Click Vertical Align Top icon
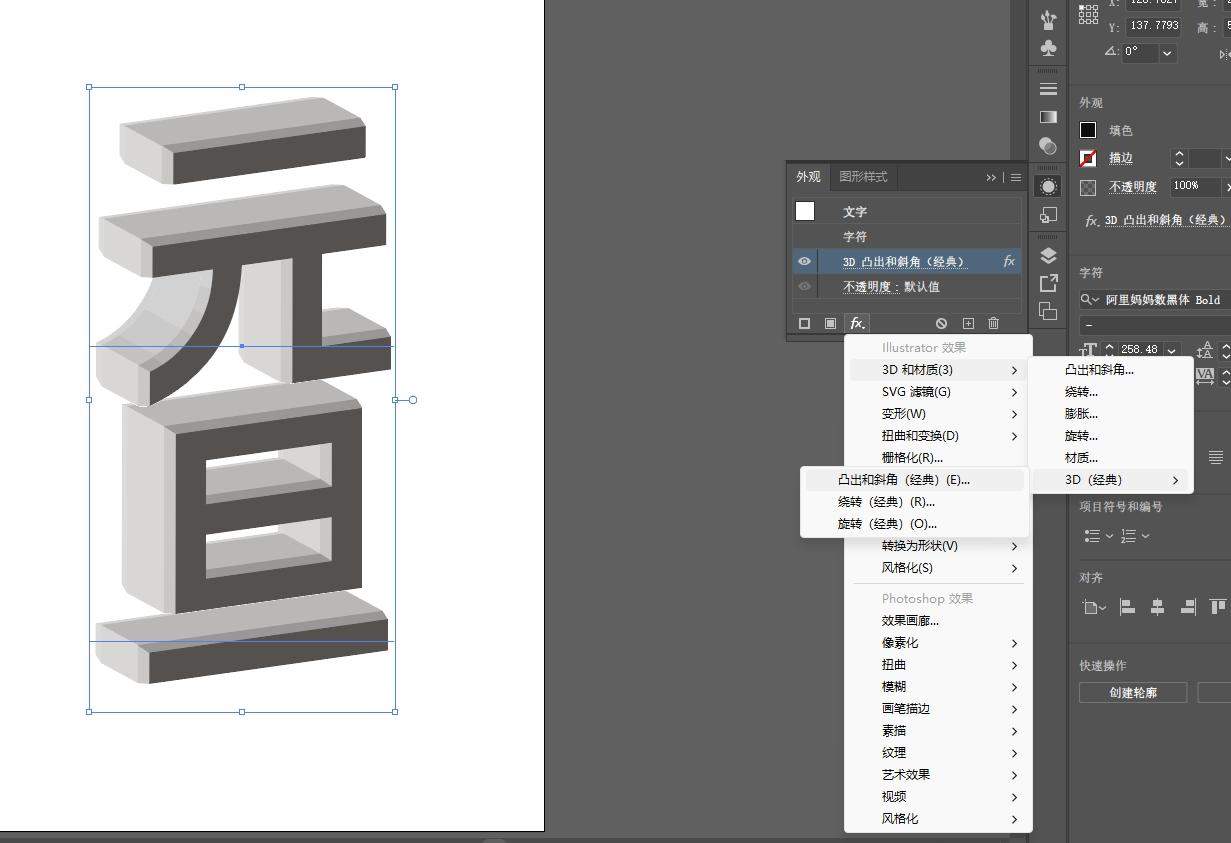Viewport: 1231px width, 843px height. pyautogui.click(x=1218, y=606)
